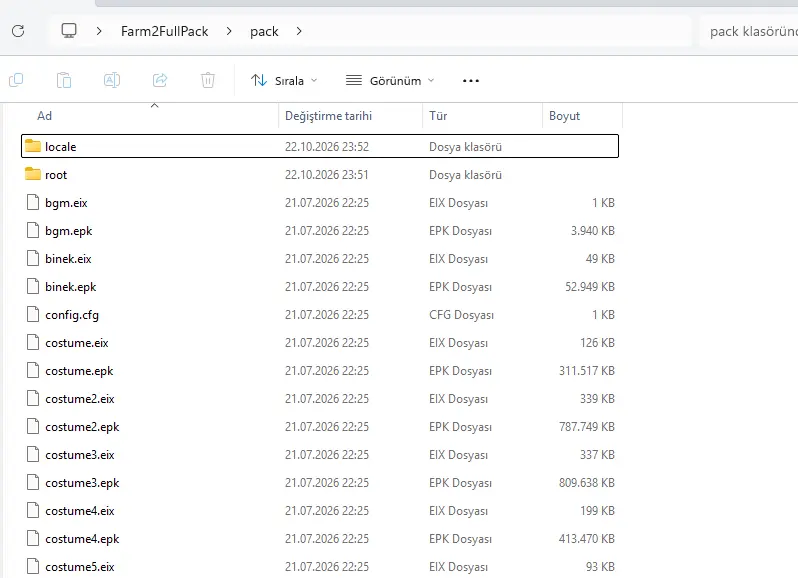Click the date 22.10.2026 23:52
The image size is (798, 578).
pyautogui.click(x=327, y=147)
